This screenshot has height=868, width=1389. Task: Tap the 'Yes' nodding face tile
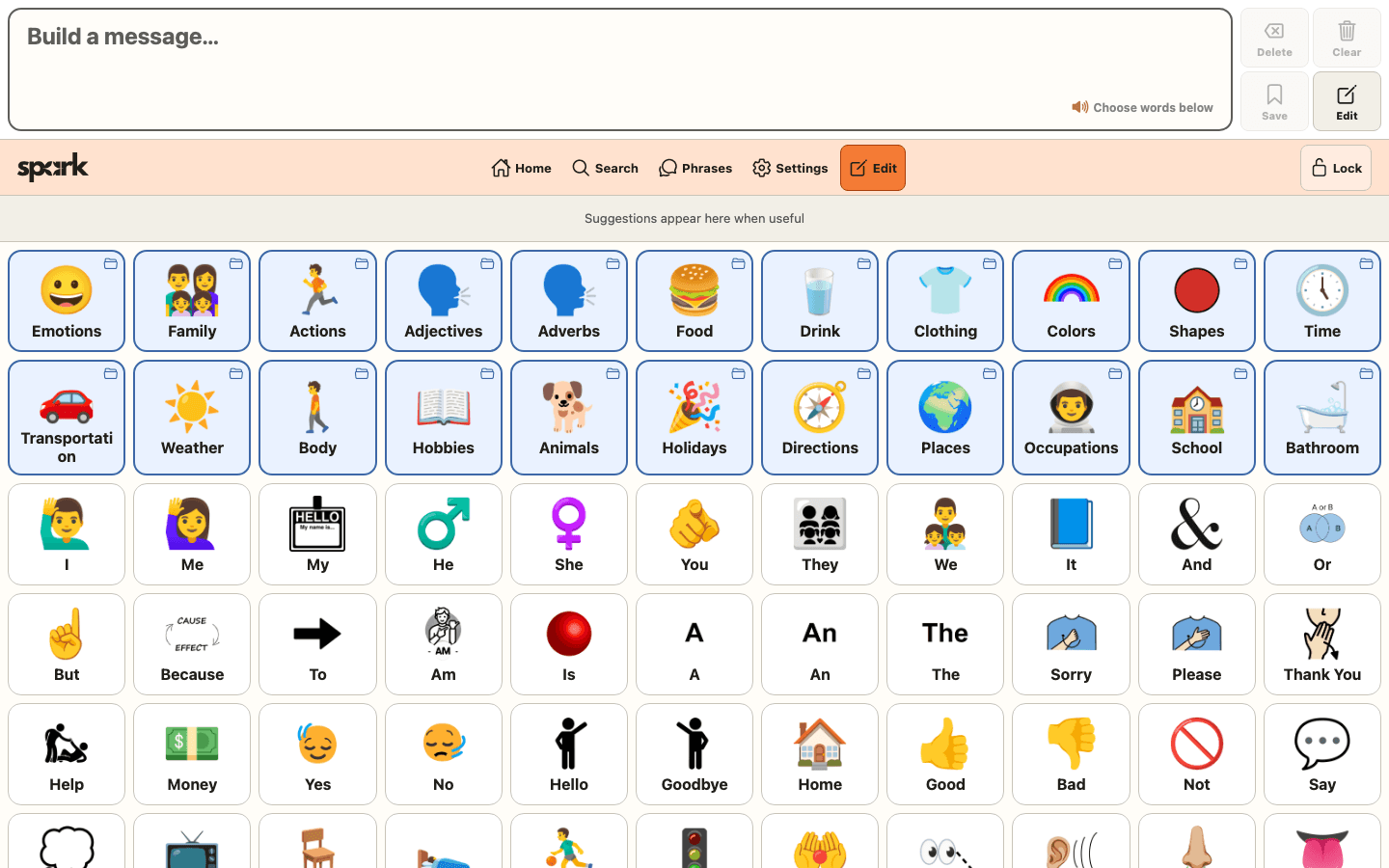317,754
